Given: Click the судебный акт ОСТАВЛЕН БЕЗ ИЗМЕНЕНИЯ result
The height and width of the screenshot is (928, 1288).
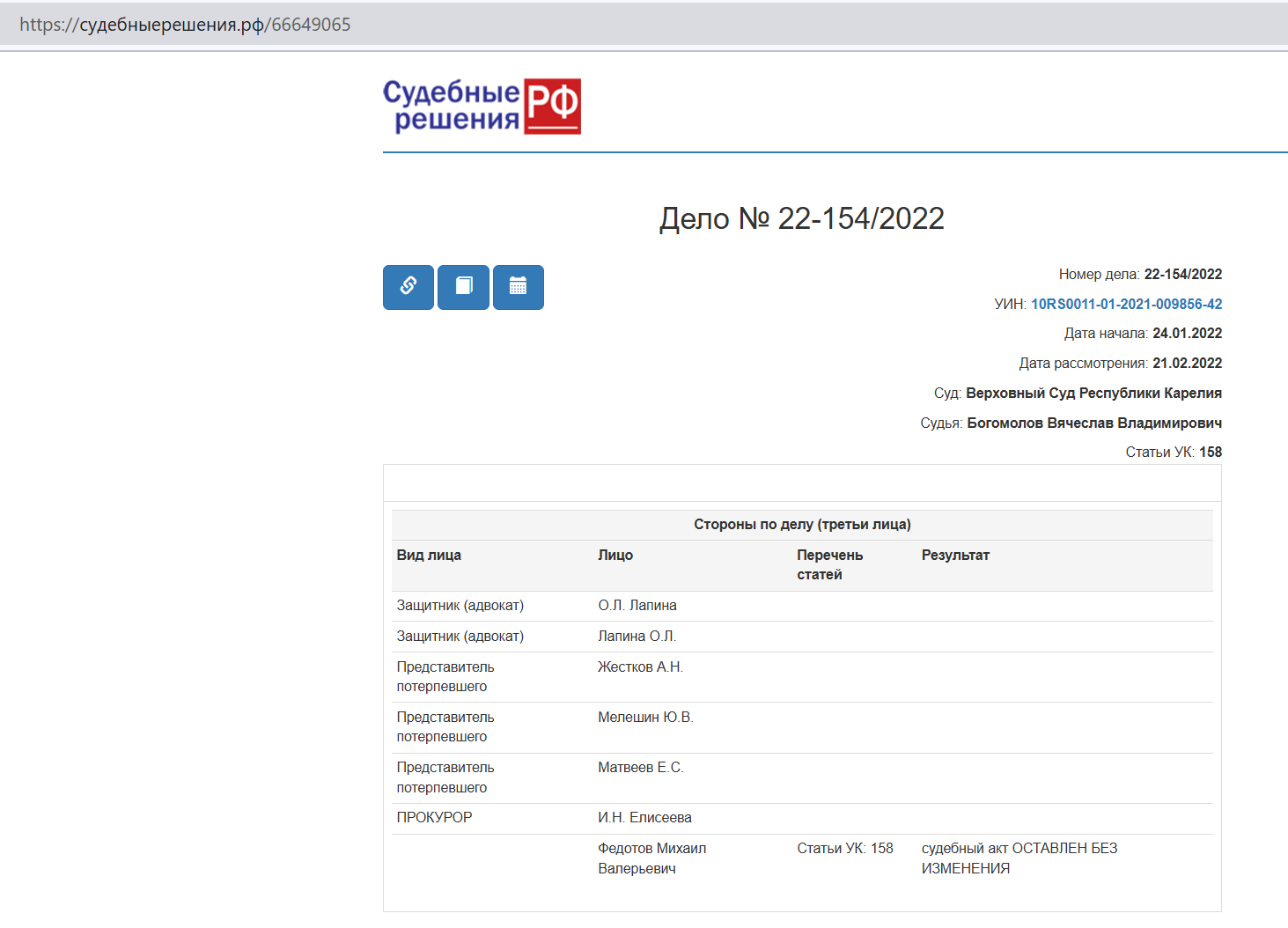Looking at the screenshot, I should (x=1019, y=858).
